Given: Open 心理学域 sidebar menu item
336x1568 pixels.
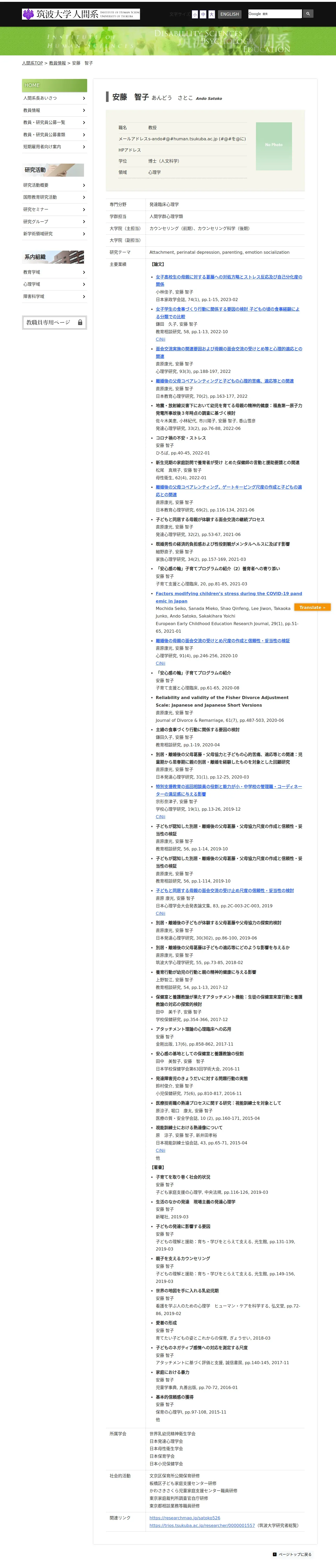Looking at the screenshot, I should pyautogui.click(x=54, y=284).
